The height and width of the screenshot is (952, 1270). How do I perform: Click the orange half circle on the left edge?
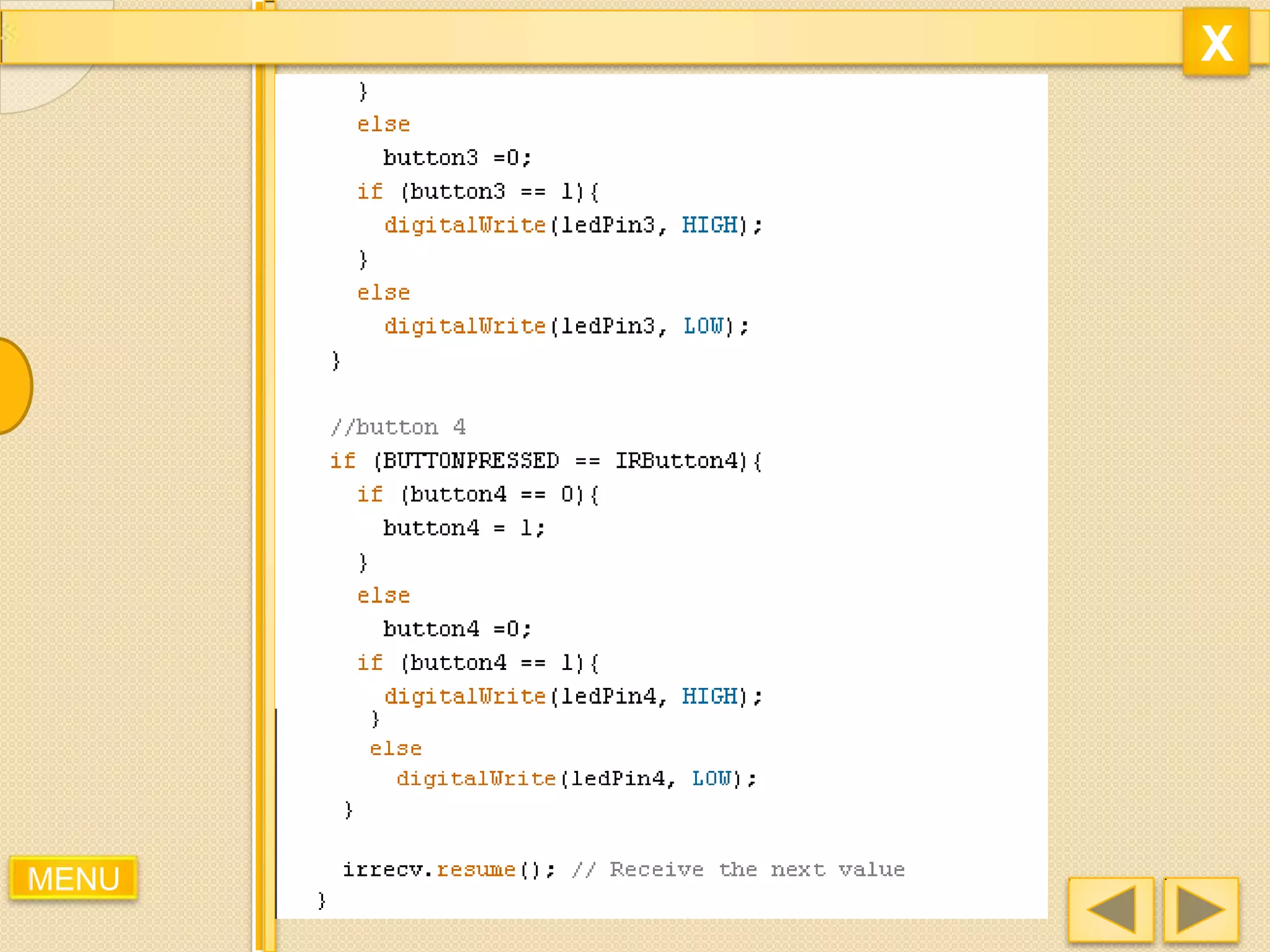pos(14,386)
